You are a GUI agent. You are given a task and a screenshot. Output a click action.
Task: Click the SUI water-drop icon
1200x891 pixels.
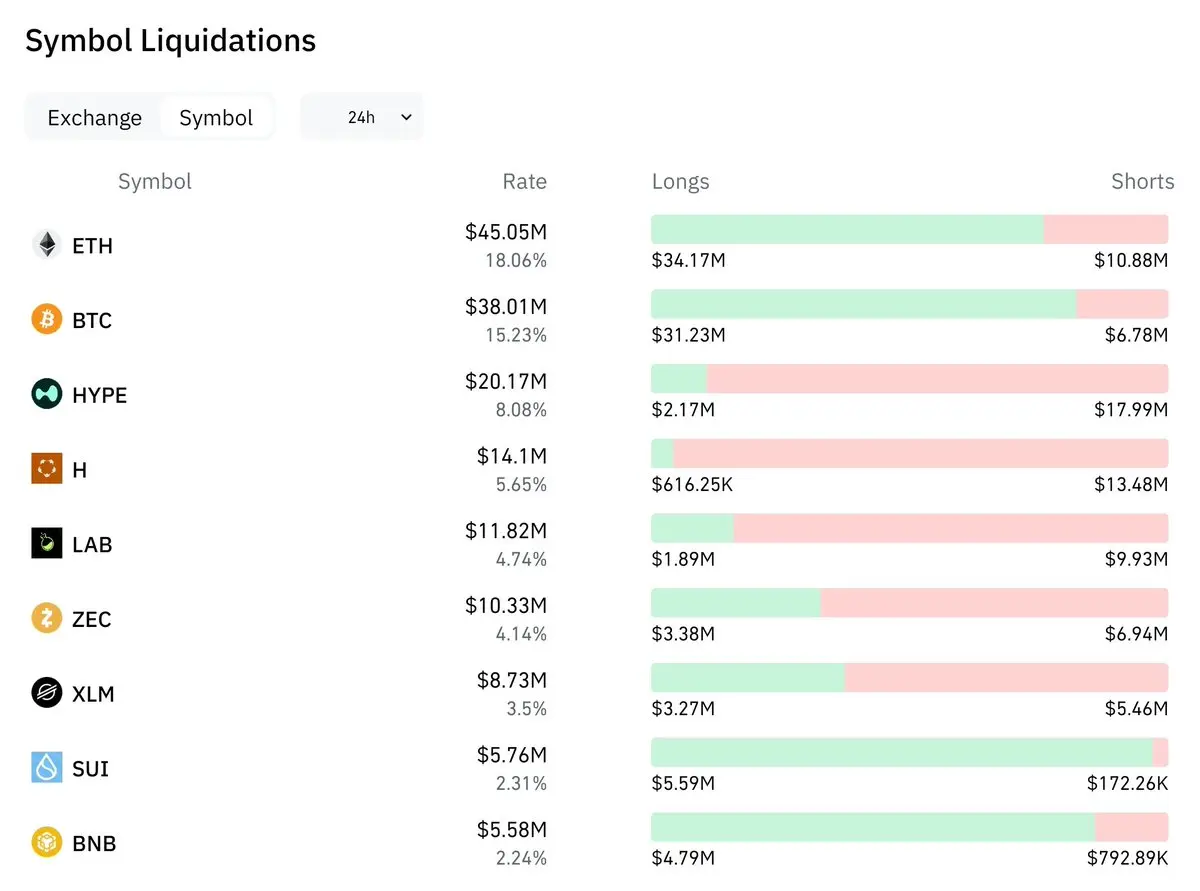(x=47, y=768)
